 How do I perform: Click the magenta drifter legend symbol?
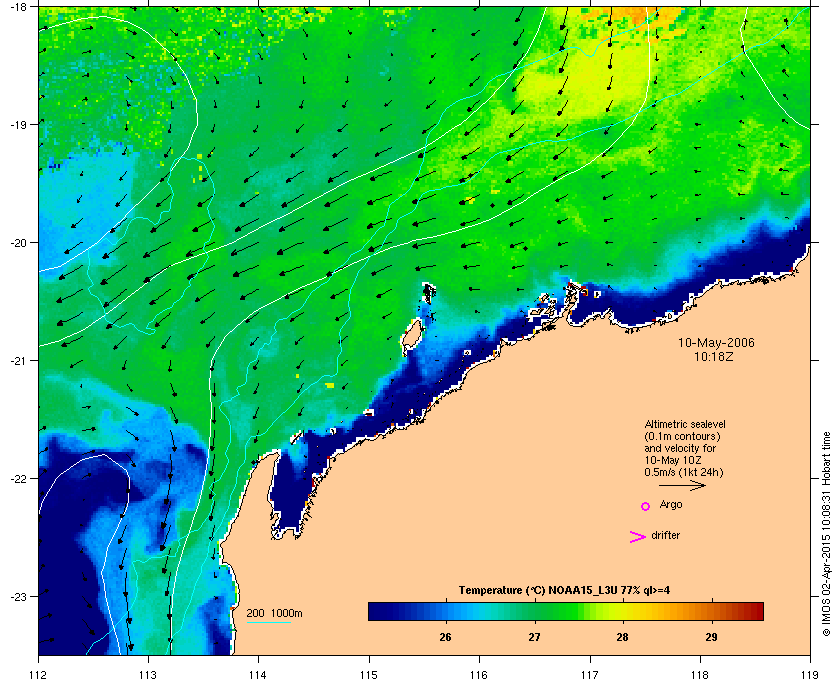coord(637,537)
